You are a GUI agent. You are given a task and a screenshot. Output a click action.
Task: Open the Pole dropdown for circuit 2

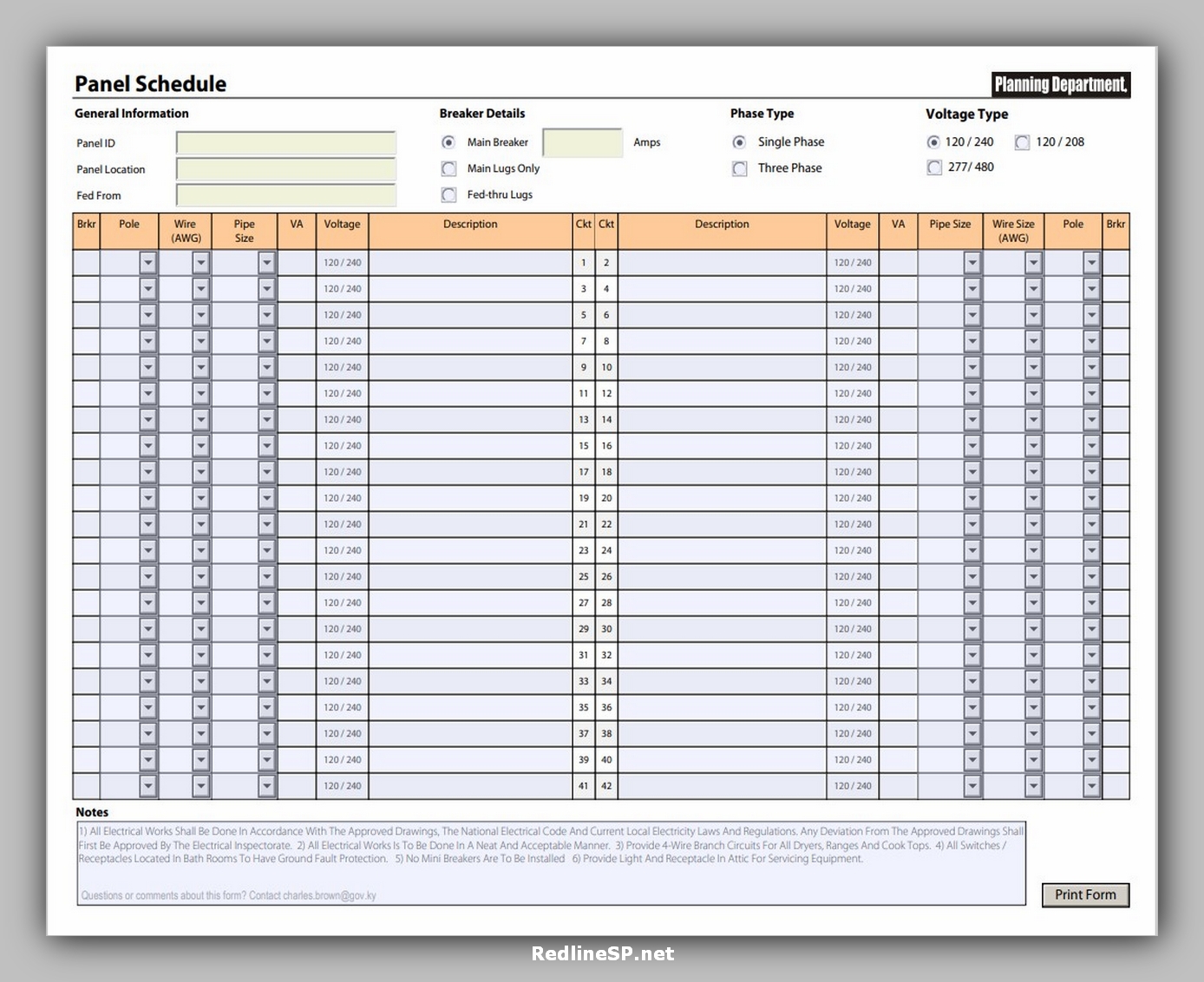point(1091,262)
